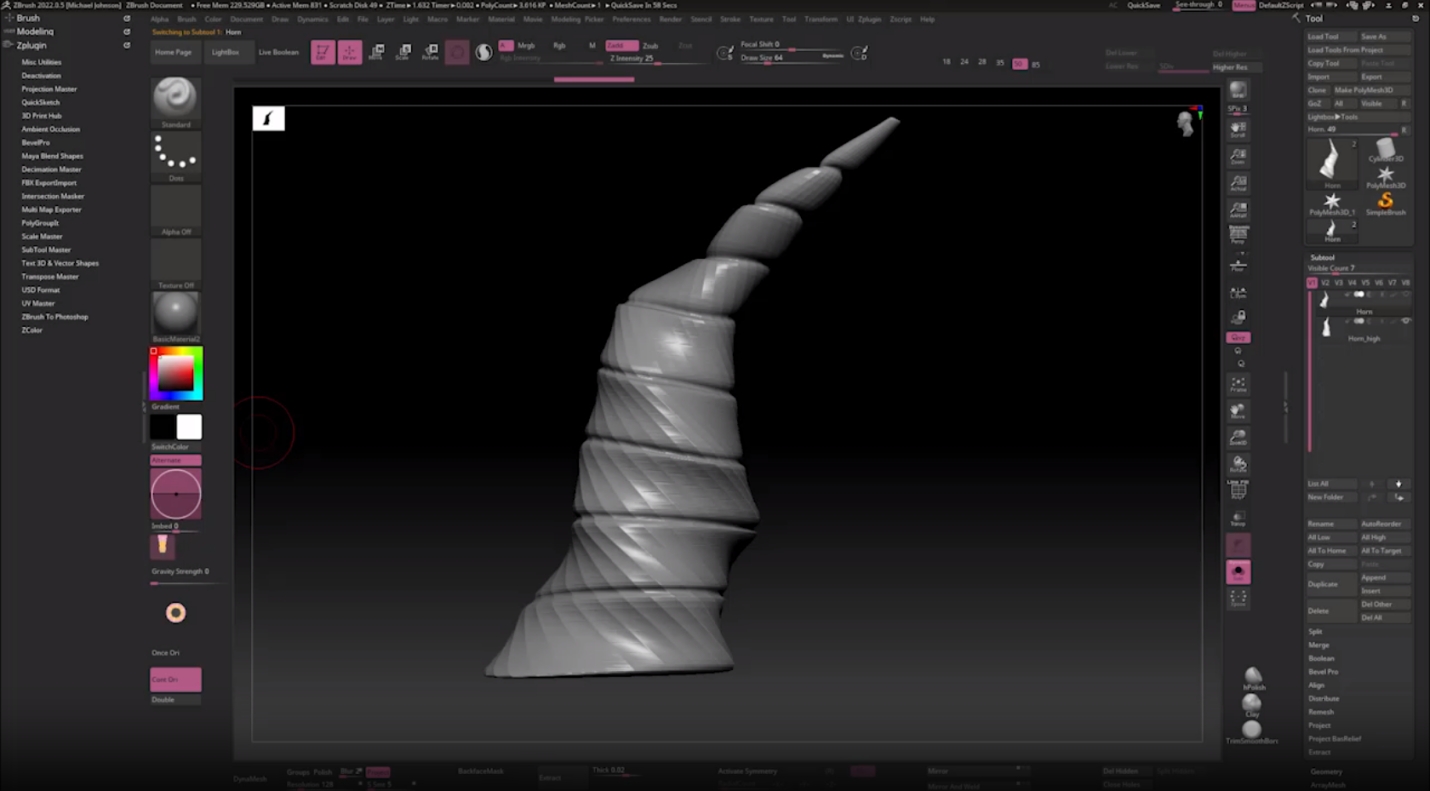
Task: Select the Horn subtool thumbnail
Action: pos(1324,299)
